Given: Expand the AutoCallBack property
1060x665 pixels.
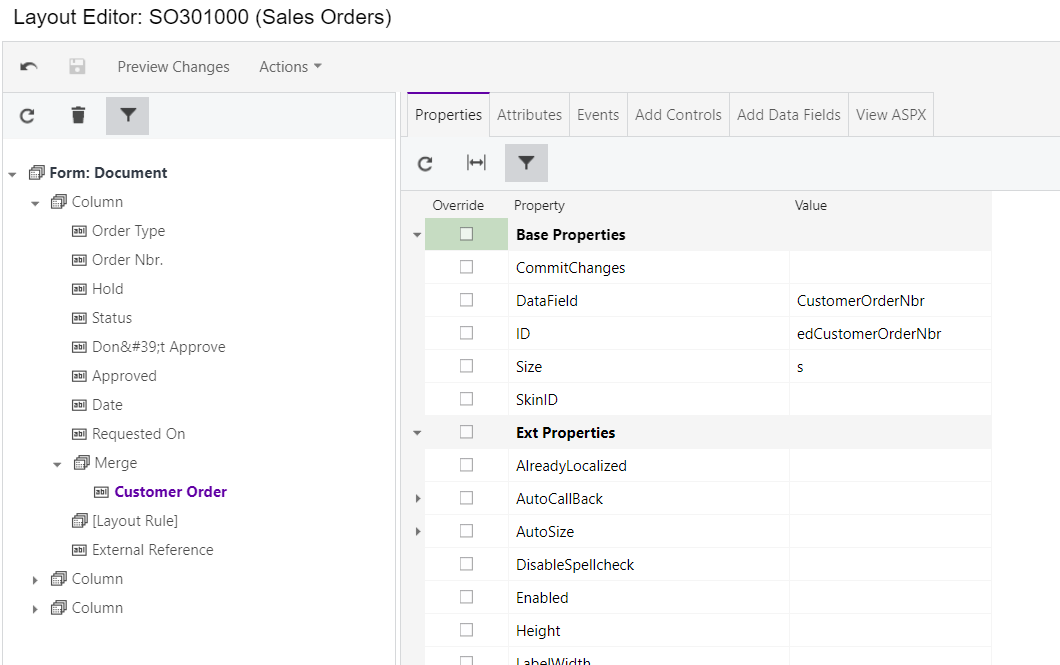Looking at the screenshot, I should tap(417, 499).
